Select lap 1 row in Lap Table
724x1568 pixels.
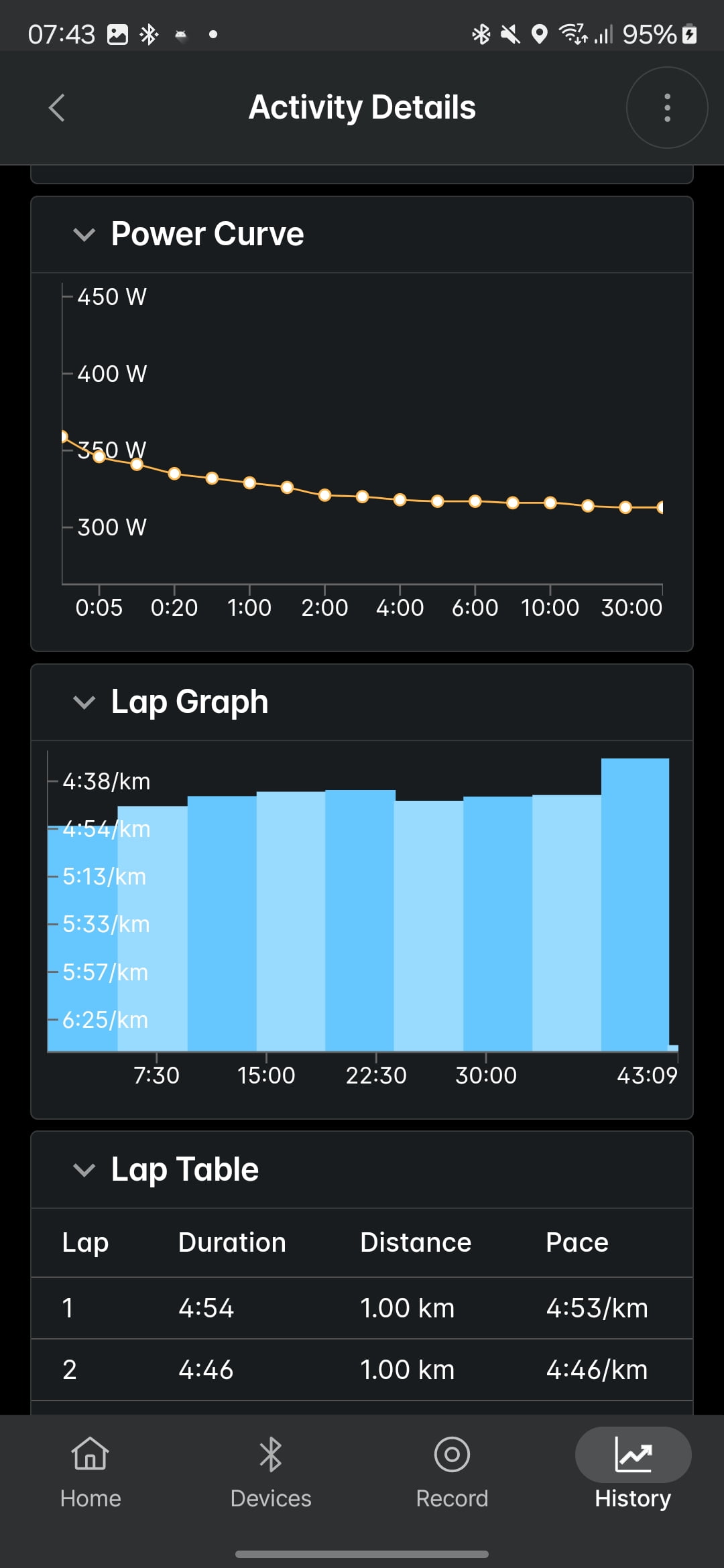[x=362, y=1308]
